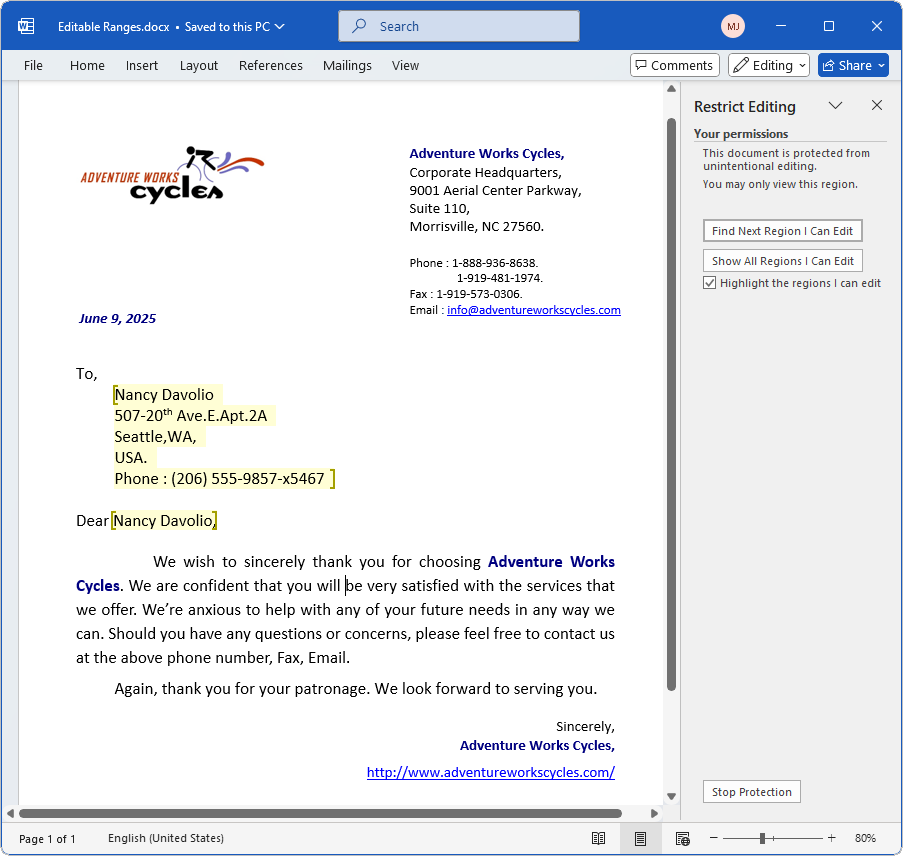Image resolution: width=903 pixels, height=856 pixels.
Task: Click the Sincerely, closing text
Action: (585, 726)
